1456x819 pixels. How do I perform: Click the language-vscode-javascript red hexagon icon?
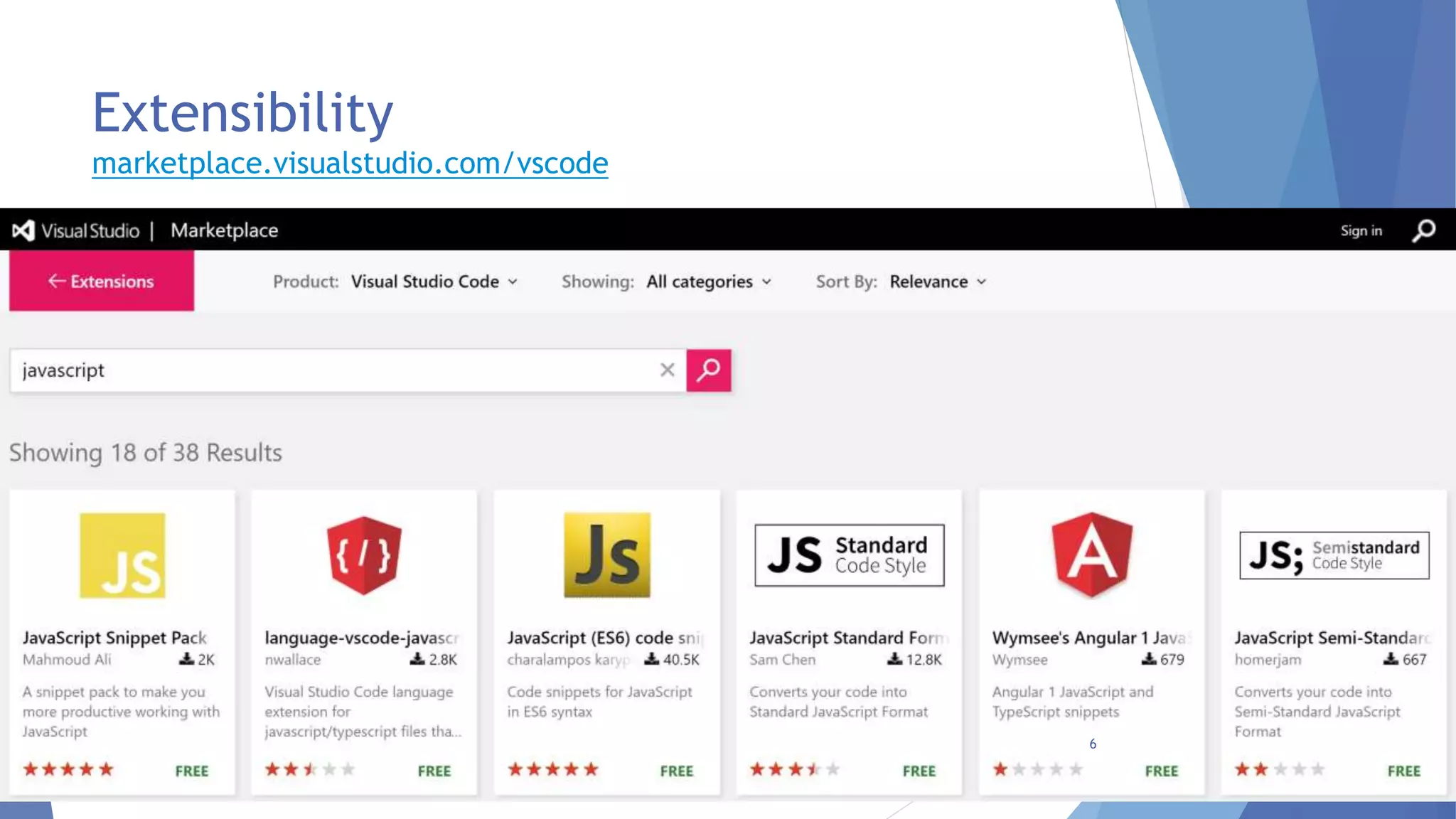tap(364, 555)
